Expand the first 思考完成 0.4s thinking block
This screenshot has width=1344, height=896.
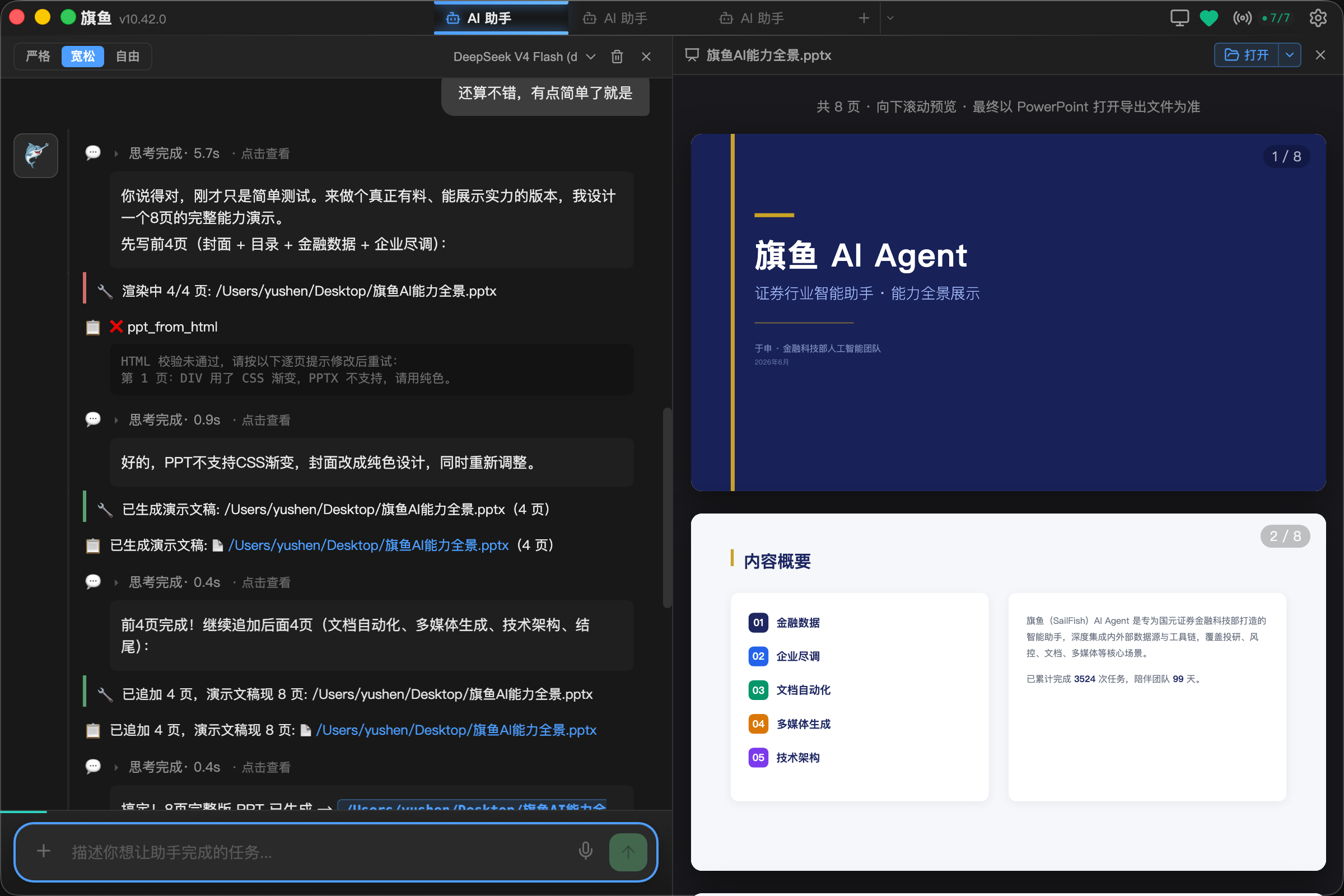[x=174, y=582]
